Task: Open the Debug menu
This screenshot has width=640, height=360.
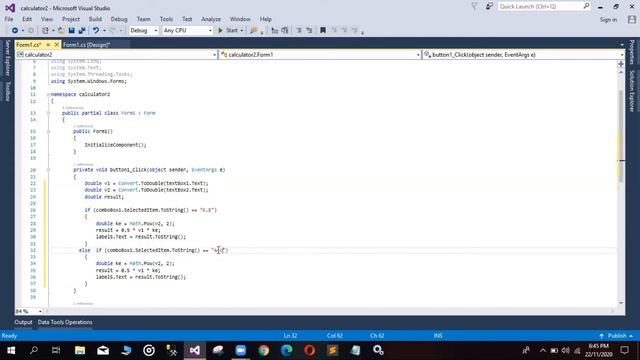Action: 119,19
